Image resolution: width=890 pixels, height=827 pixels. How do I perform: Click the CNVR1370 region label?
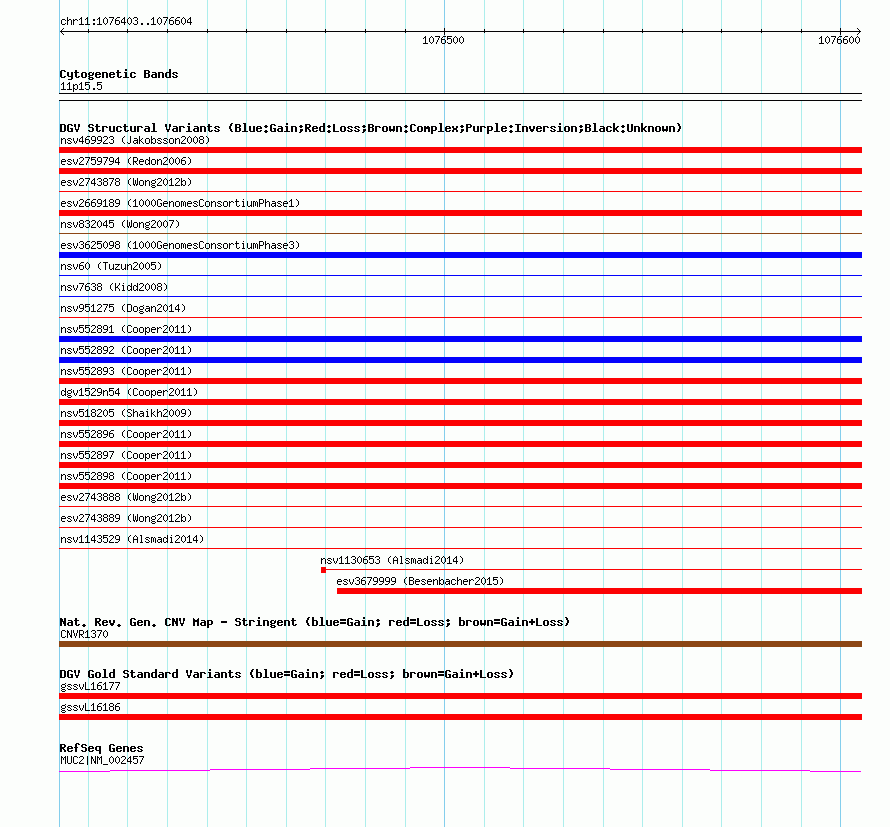coord(84,634)
